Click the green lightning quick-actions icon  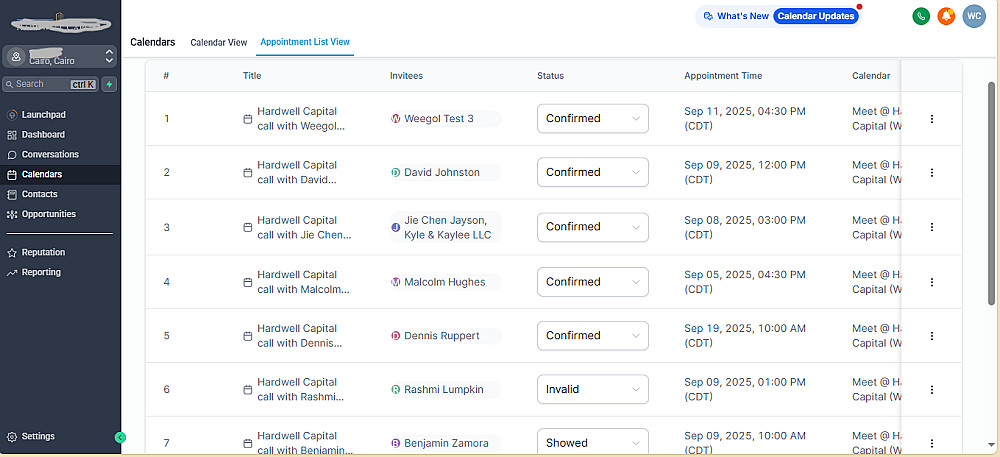(x=109, y=84)
